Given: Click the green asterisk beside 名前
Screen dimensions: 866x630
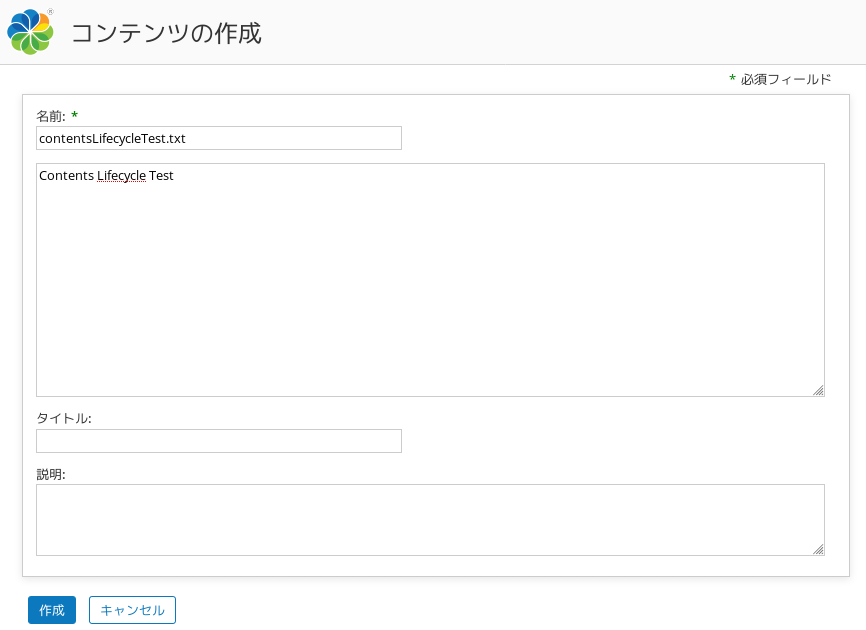Looking at the screenshot, I should pos(75,115).
